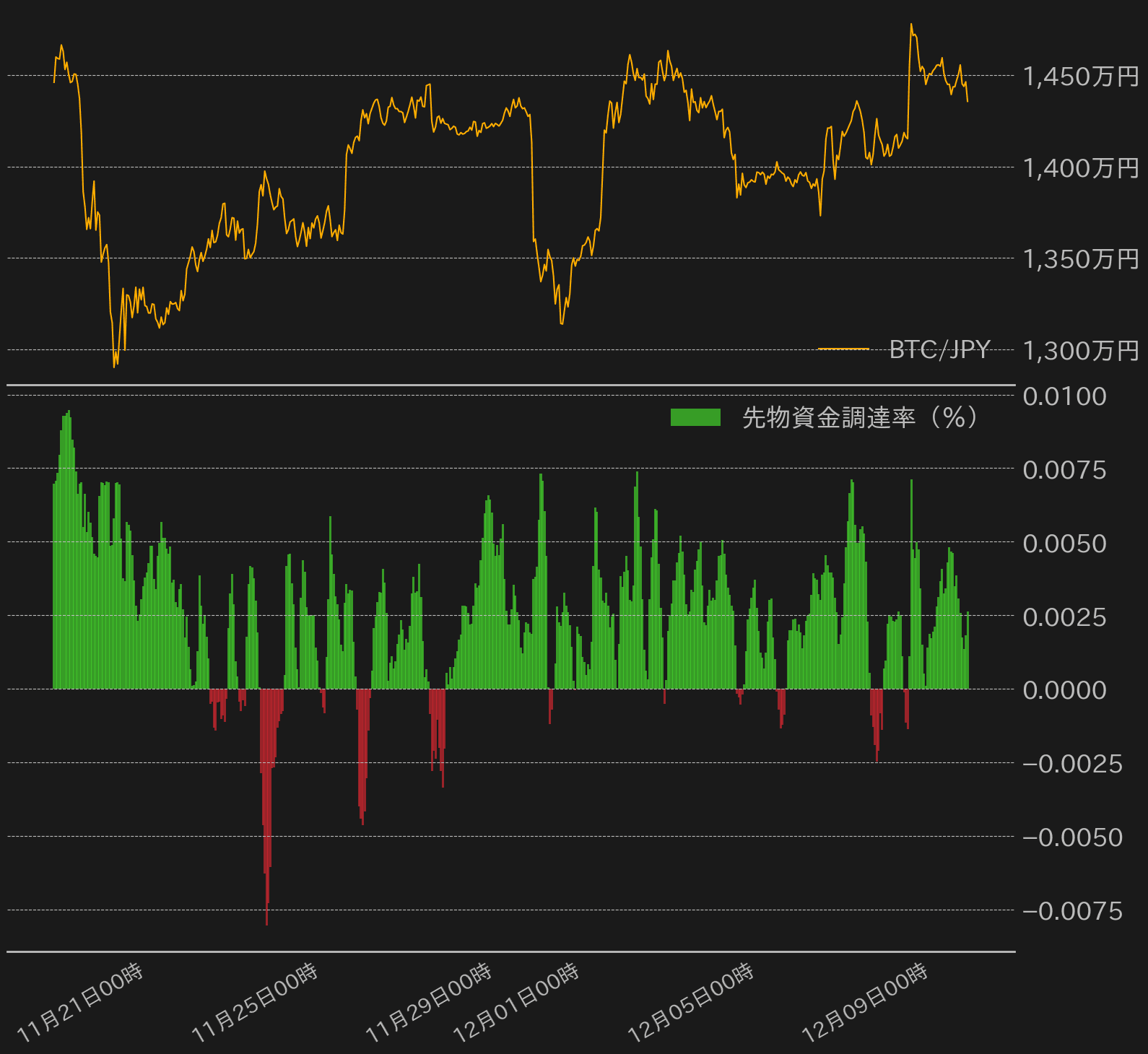The height and width of the screenshot is (1054, 1148).
Task: Click the 0.0100 funding rate axis label
Action: tap(1064, 396)
